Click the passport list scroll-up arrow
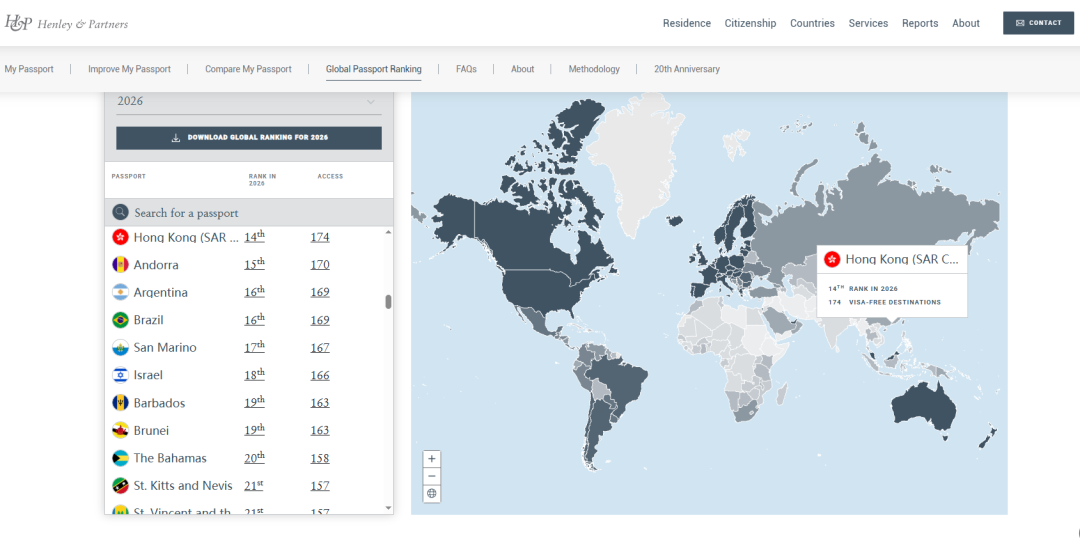Image resolution: width=1080 pixels, height=541 pixels. [x=388, y=232]
